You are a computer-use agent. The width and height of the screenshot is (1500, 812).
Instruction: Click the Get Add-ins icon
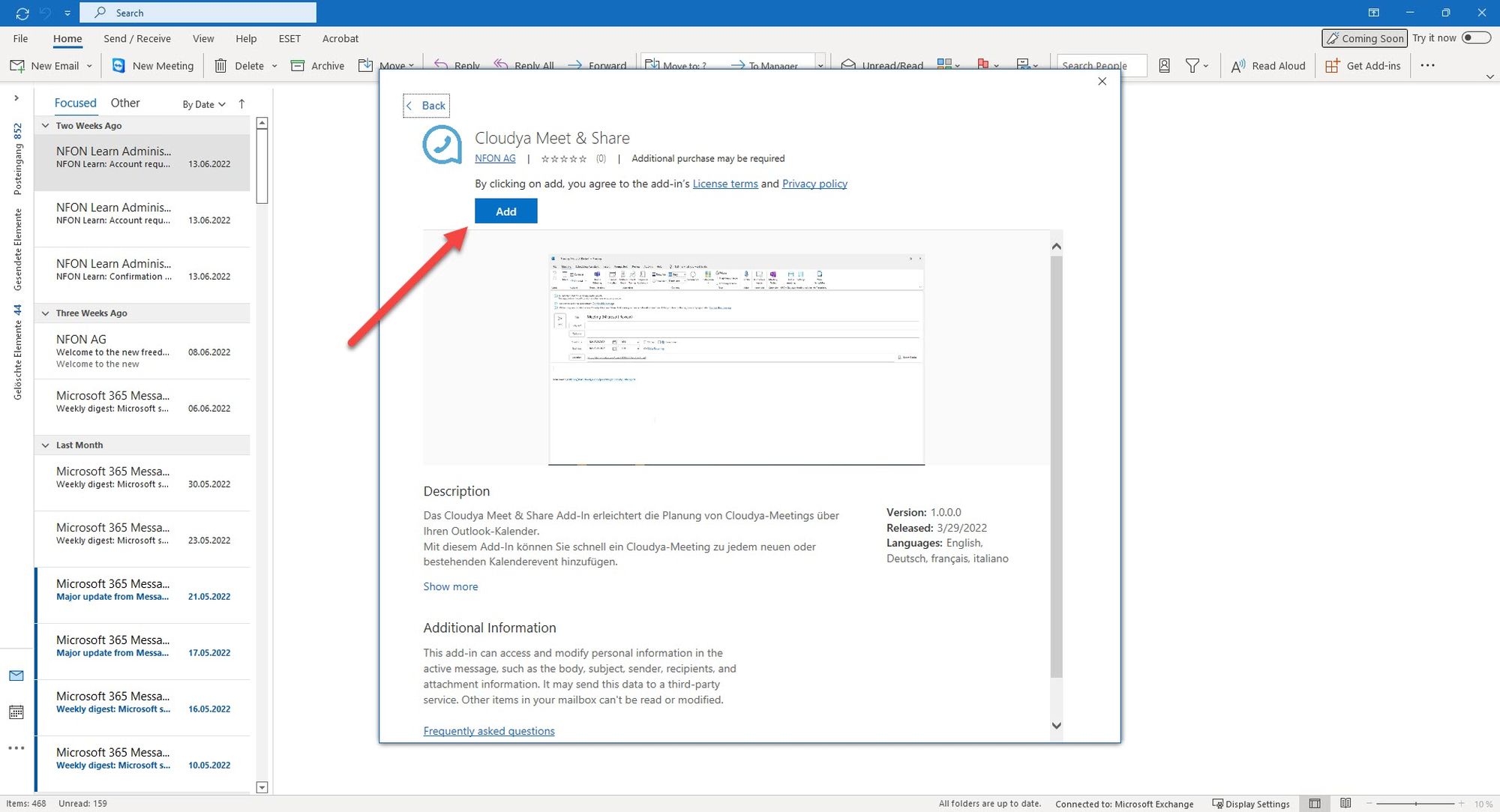[1332, 66]
